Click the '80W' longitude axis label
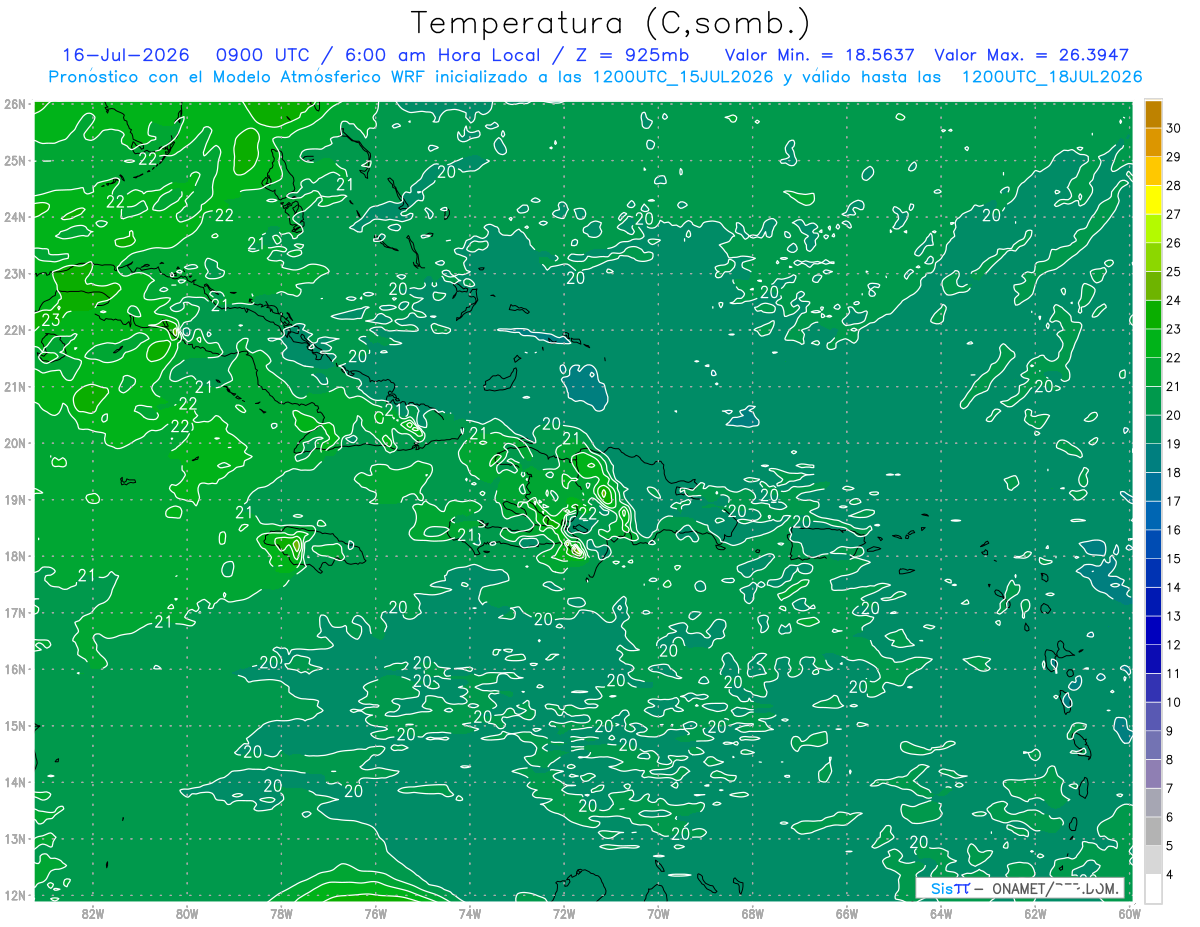 point(187,913)
